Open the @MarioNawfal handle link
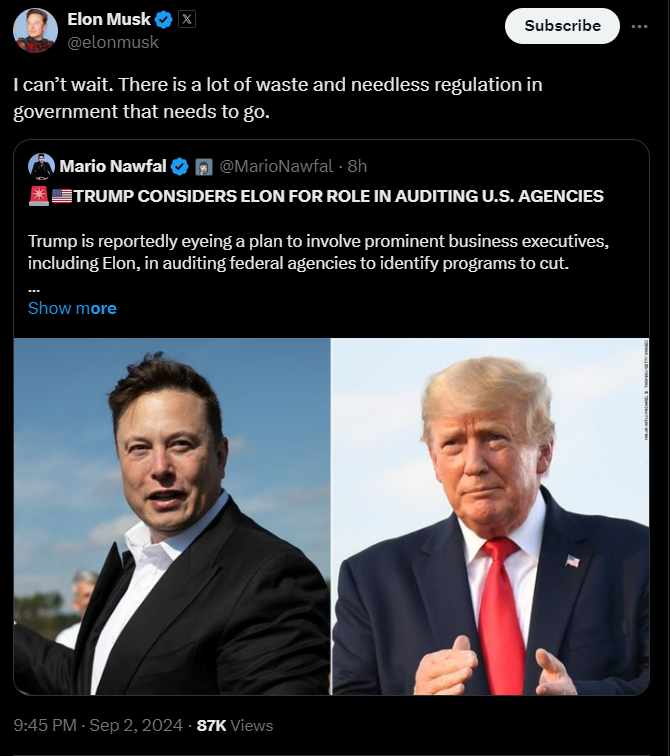 (x=276, y=166)
